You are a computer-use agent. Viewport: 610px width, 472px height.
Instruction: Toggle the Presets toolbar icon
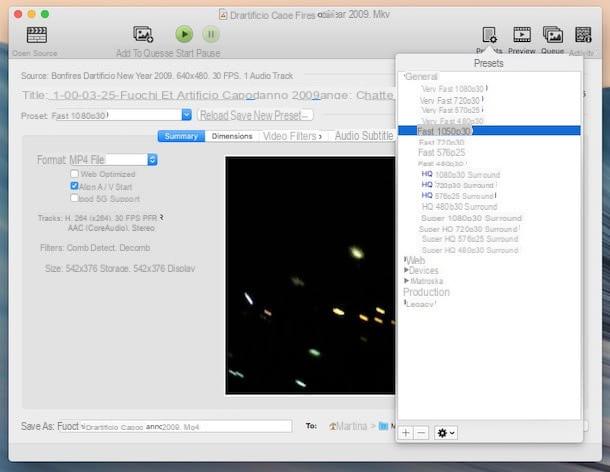pos(489,35)
